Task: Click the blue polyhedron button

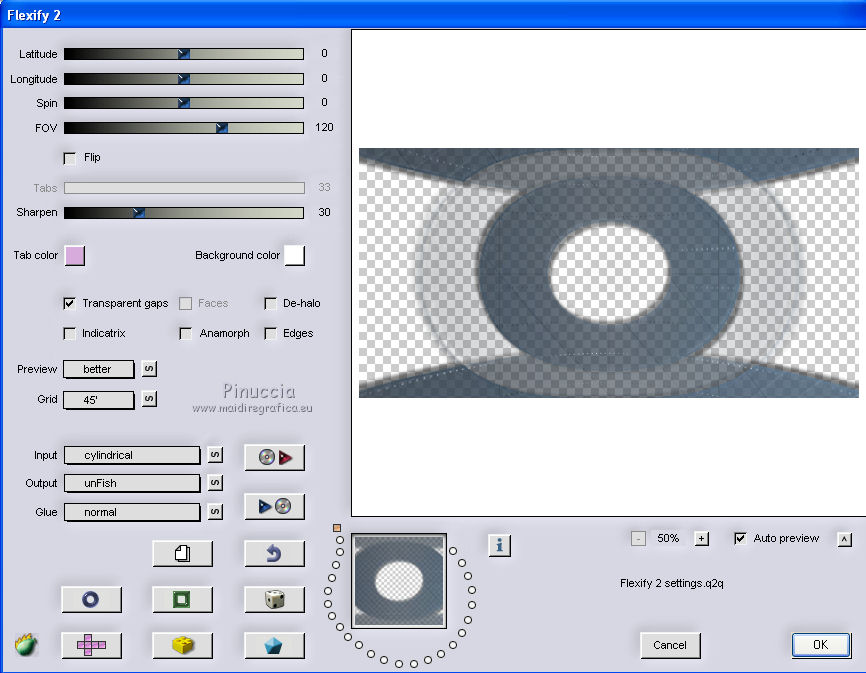Action: [x=274, y=645]
